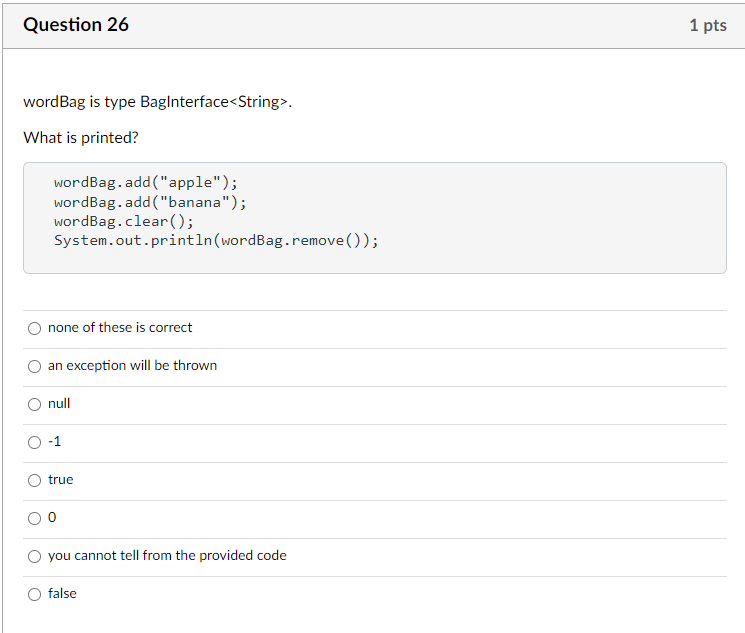The width and height of the screenshot is (745, 633).
Task: Mark the 'false' radio button
Action: click(x=35, y=594)
